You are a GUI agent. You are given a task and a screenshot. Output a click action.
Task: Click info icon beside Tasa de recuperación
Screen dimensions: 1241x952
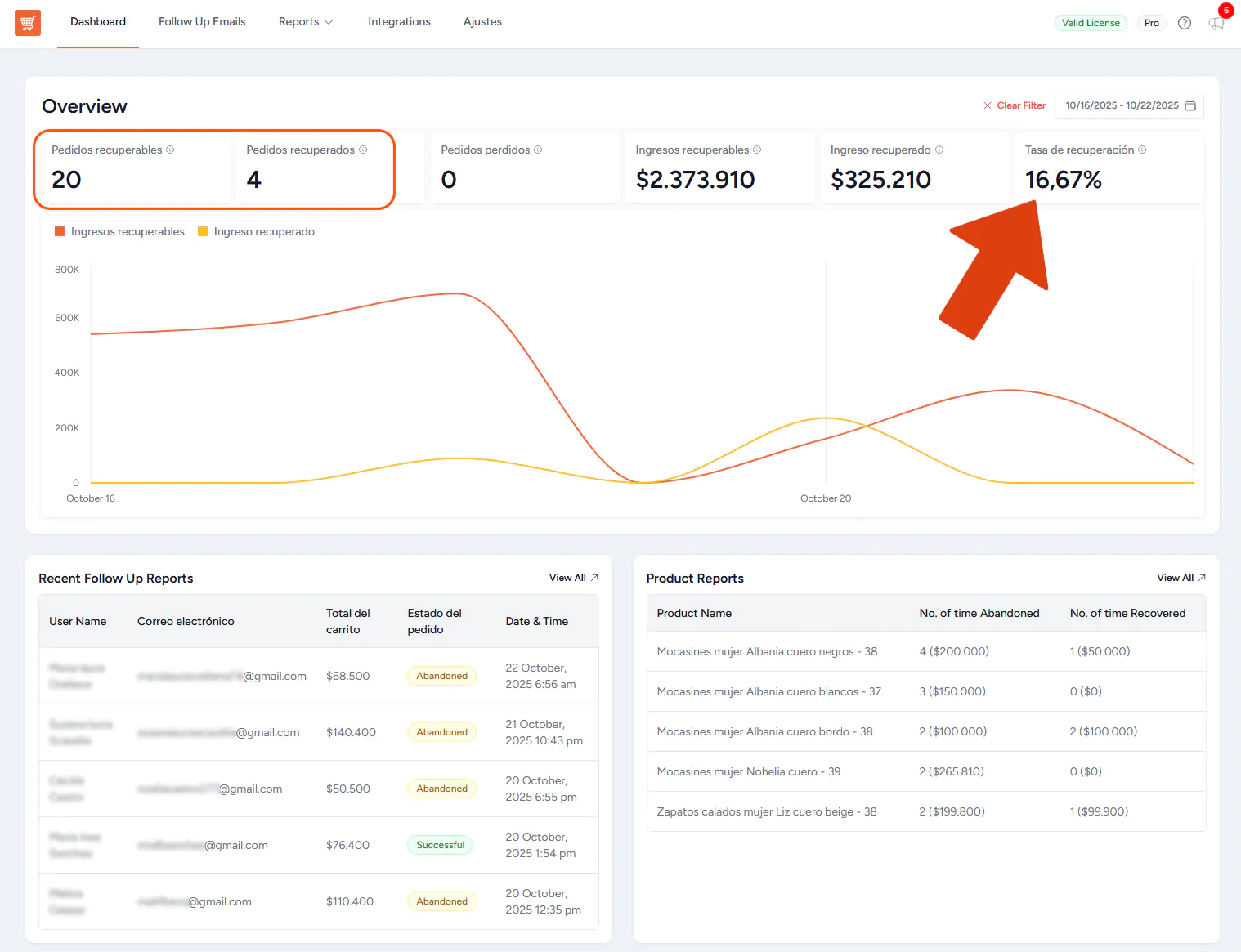tap(1142, 150)
